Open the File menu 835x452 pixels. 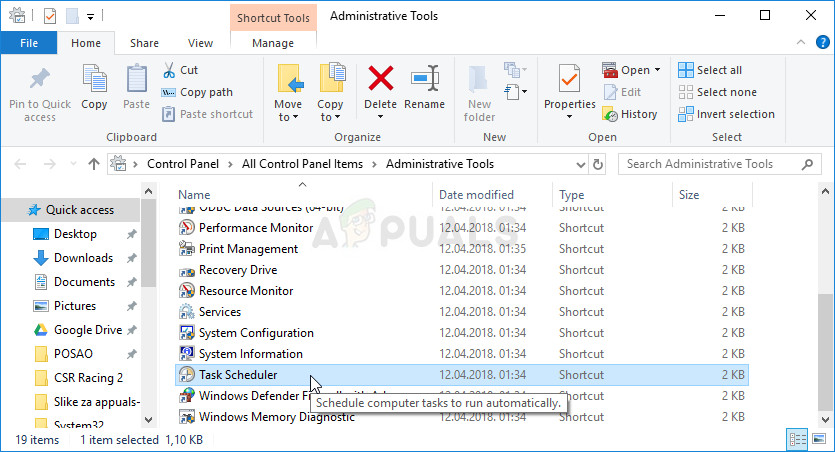pyautogui.click(x=29, y=43)
